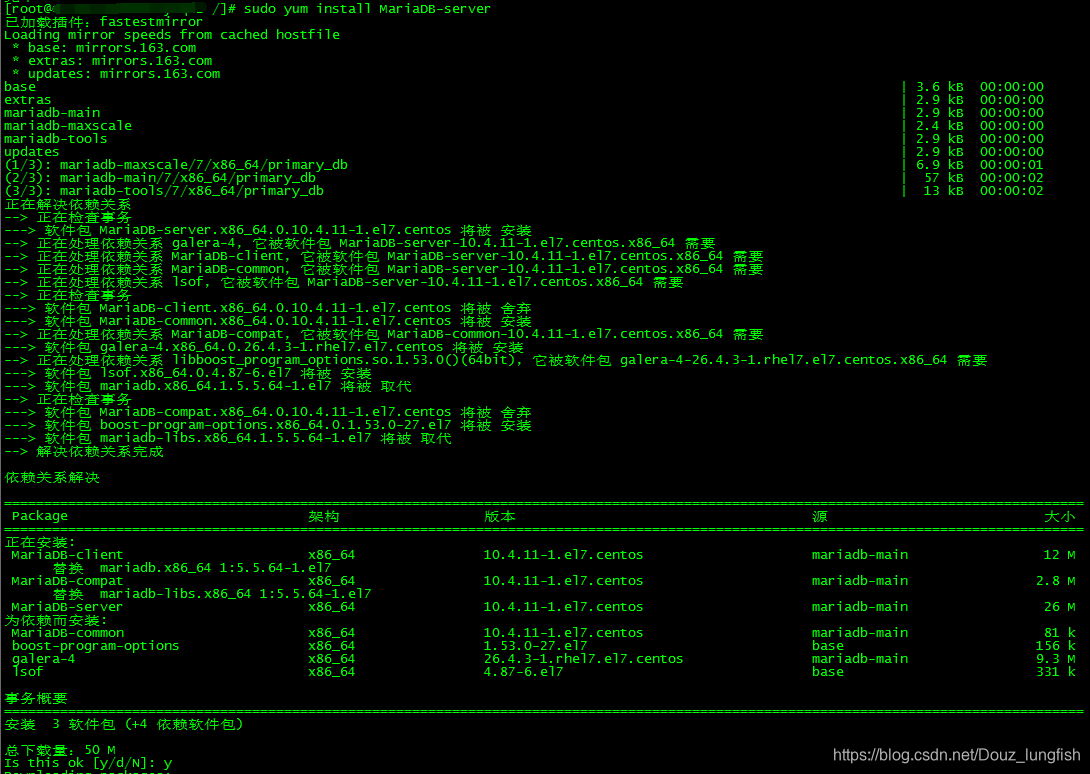Click 'MariaDB-compat' in the package table
The height and width of the screenshot is (774, 1090).
coord(67,581)
